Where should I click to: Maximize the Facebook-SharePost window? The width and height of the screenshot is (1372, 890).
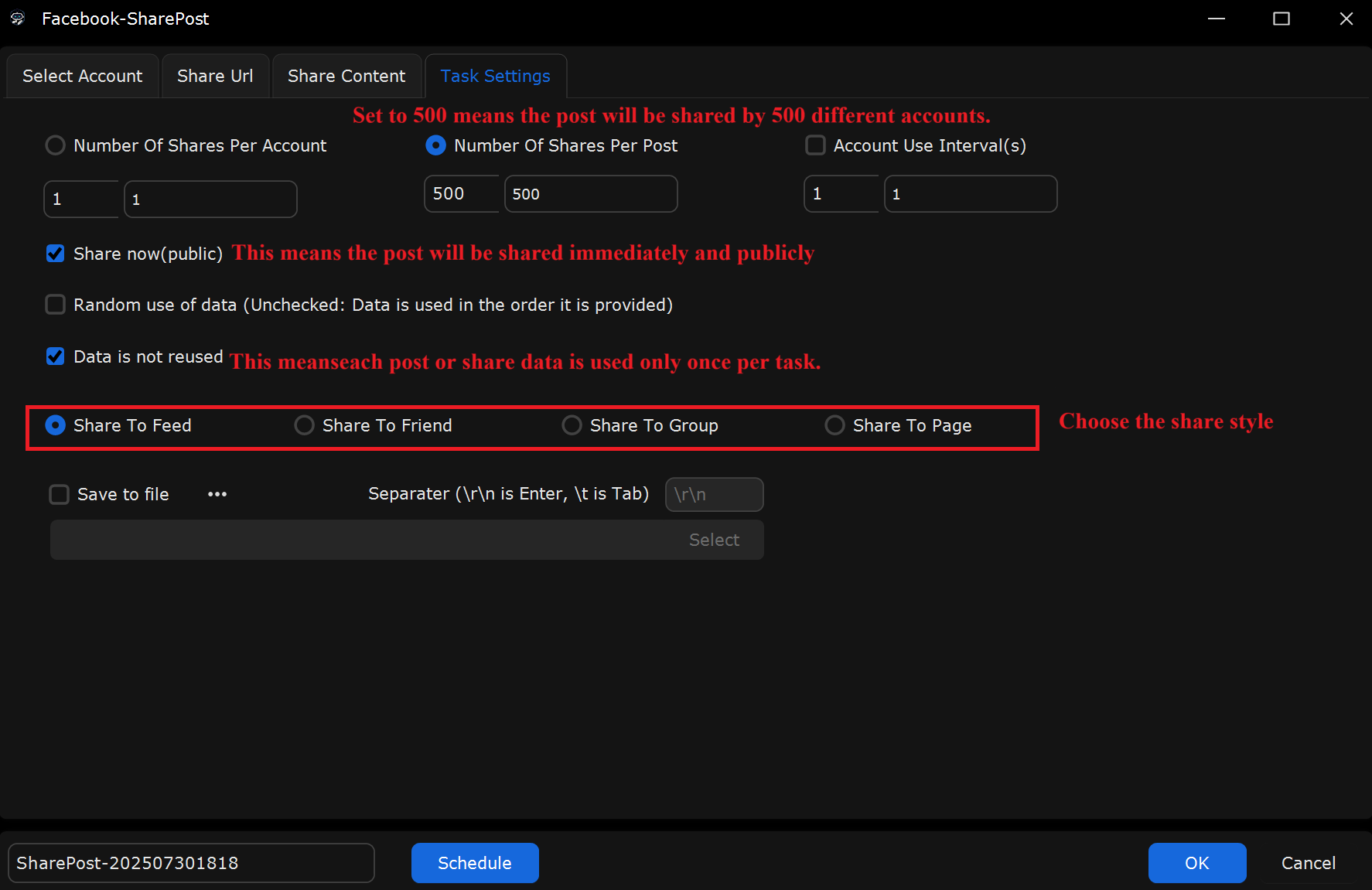tap(1282, 19)
